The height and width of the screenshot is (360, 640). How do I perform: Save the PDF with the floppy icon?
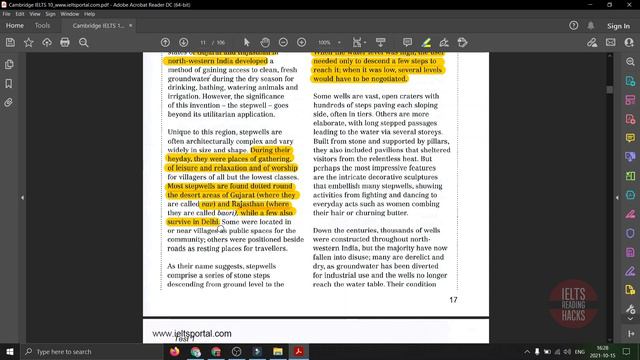click(10, 42)
